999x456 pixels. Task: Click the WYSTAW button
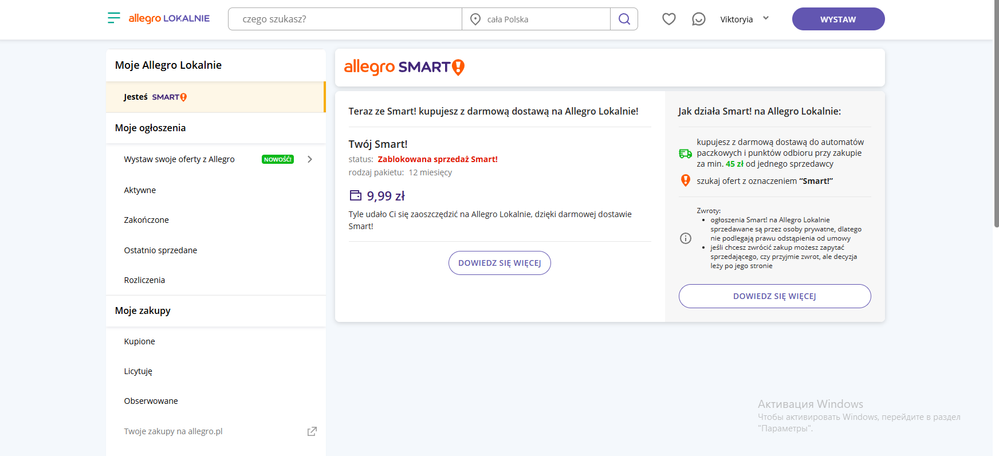[x=838, y=19]
